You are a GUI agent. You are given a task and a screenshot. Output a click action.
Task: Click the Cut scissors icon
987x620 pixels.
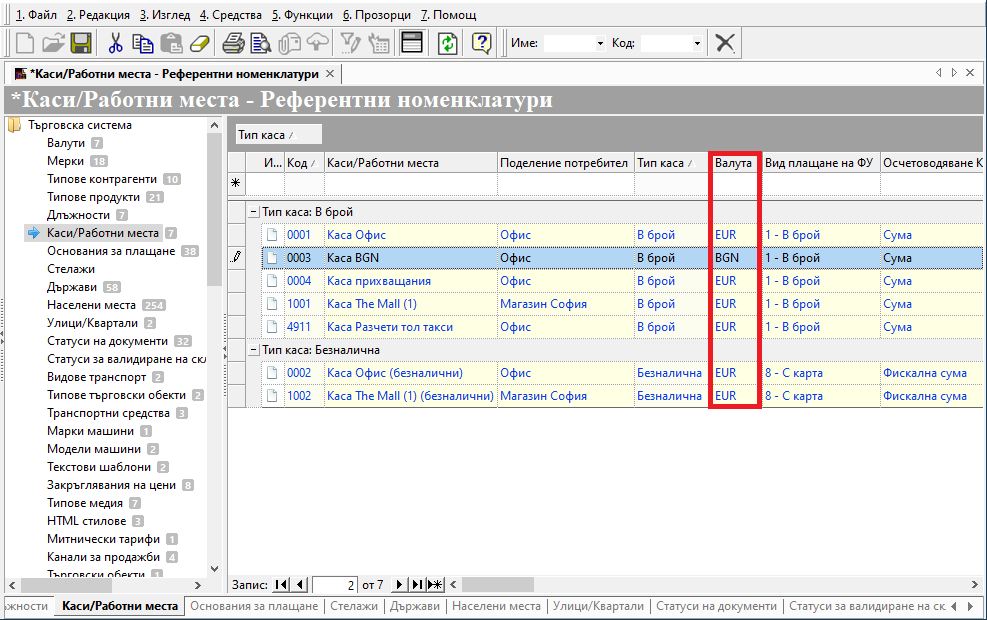click(x=115, y=43)
